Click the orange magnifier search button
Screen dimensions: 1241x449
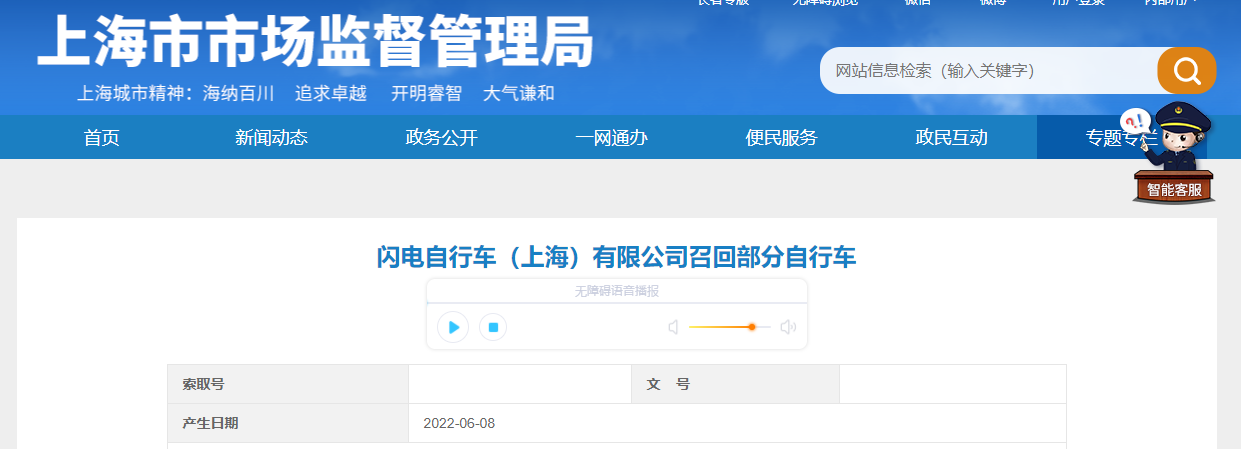click(1187, 70)
